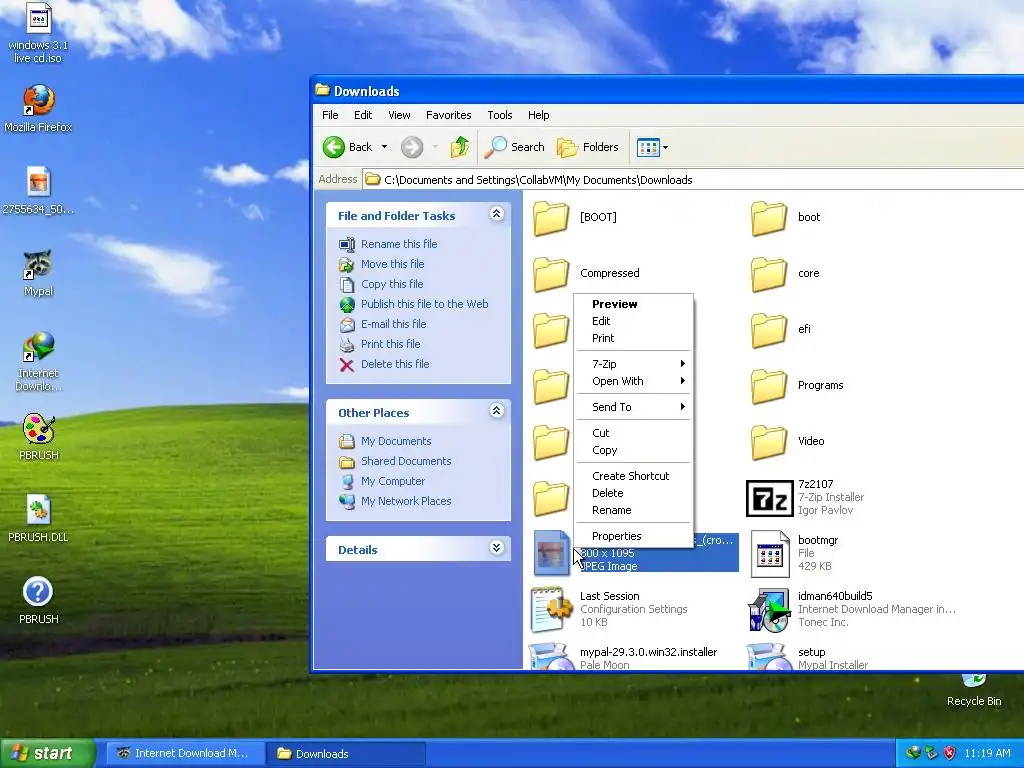
Task: Select the bootmgr file
Action: (794, 553)
